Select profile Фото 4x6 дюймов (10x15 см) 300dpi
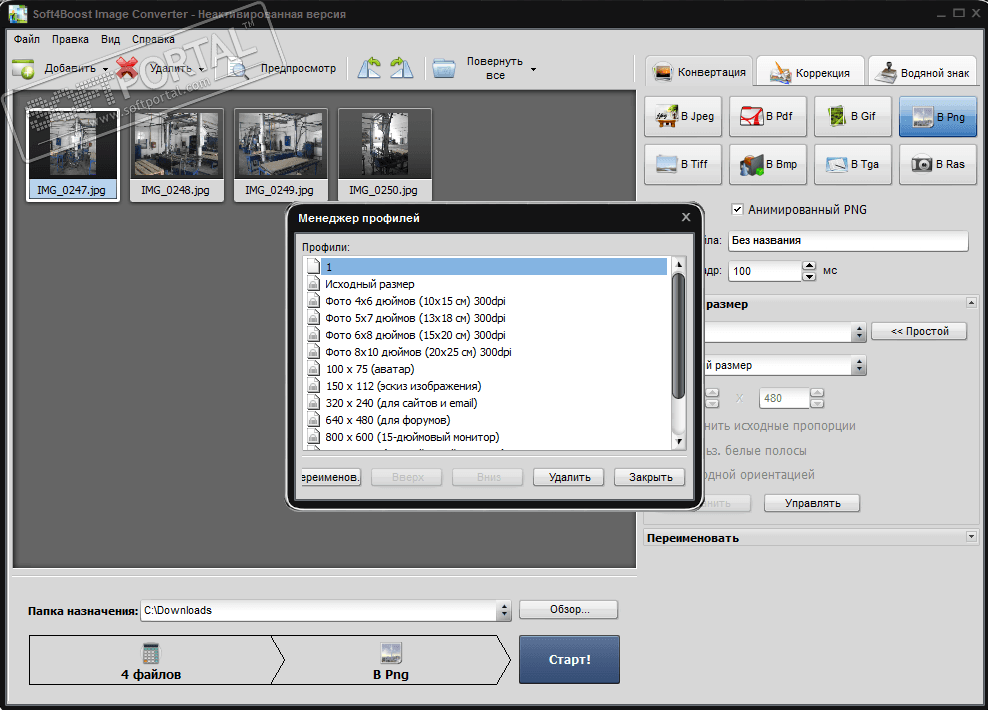Viewport: 988px width, 710px height. tap(415, 301)
